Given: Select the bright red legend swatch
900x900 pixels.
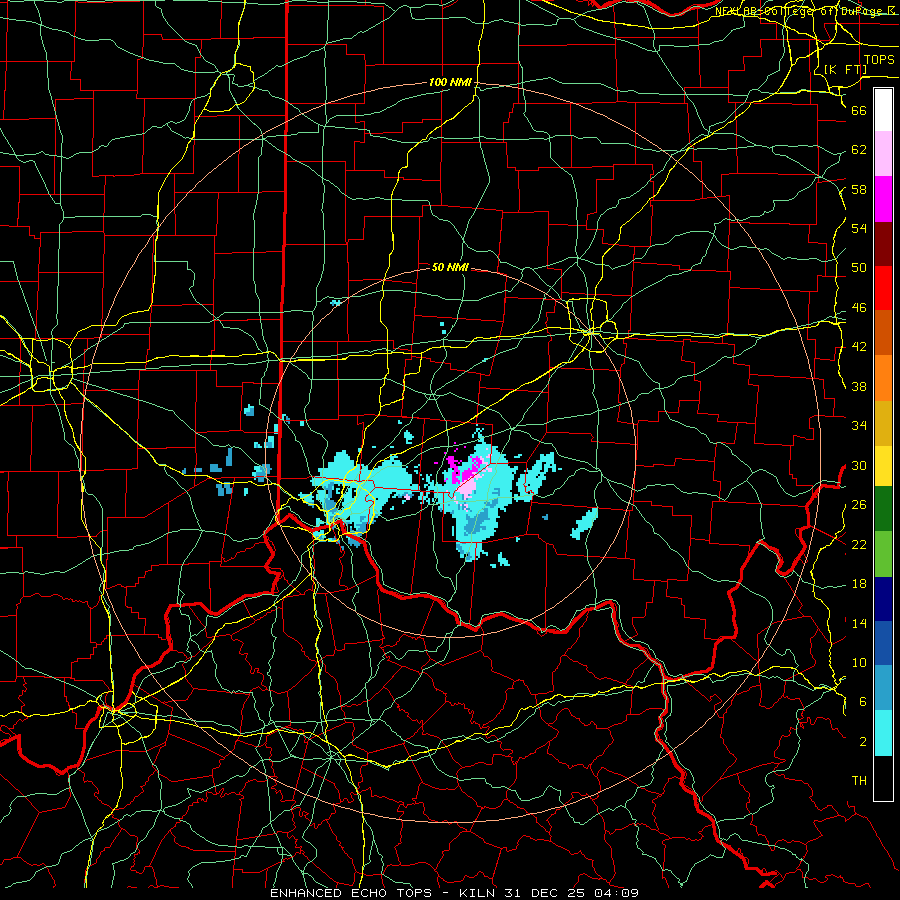Looking at the screenshot, I should (x=883, y=288).
